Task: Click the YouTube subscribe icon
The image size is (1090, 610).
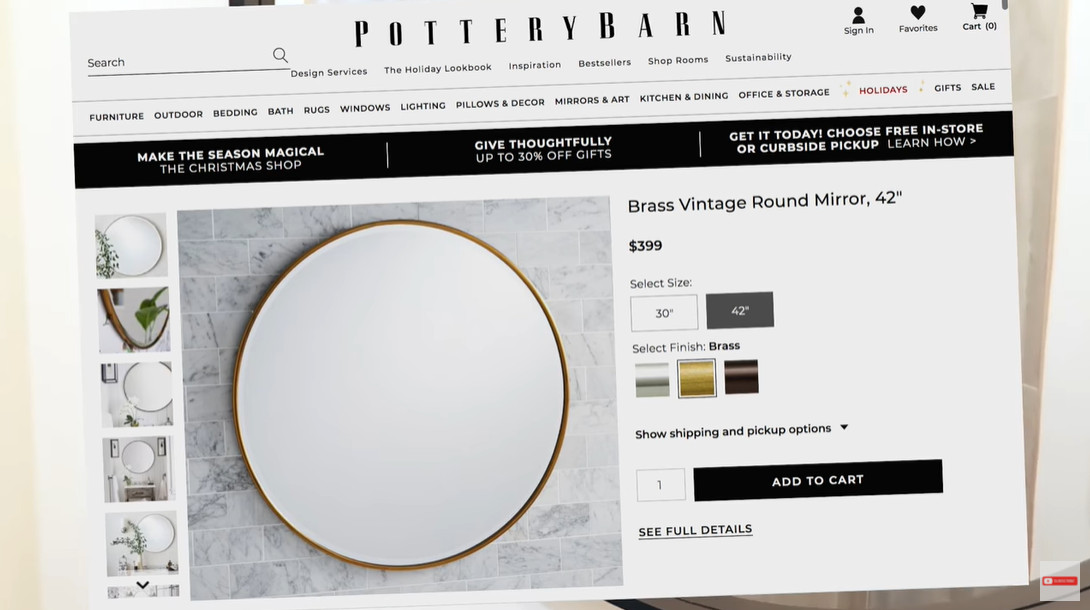Action: coord(1059,581)
